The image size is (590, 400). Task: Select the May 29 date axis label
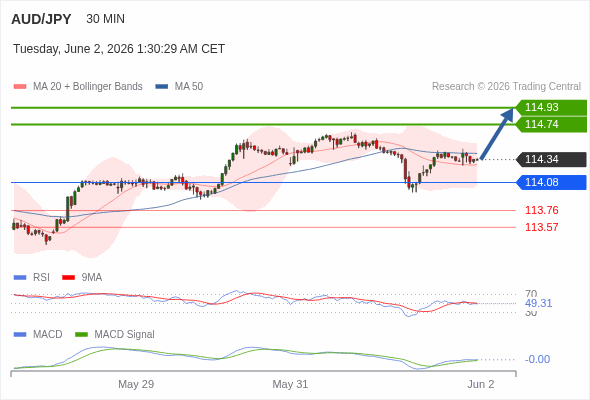[x=136, y=384]
